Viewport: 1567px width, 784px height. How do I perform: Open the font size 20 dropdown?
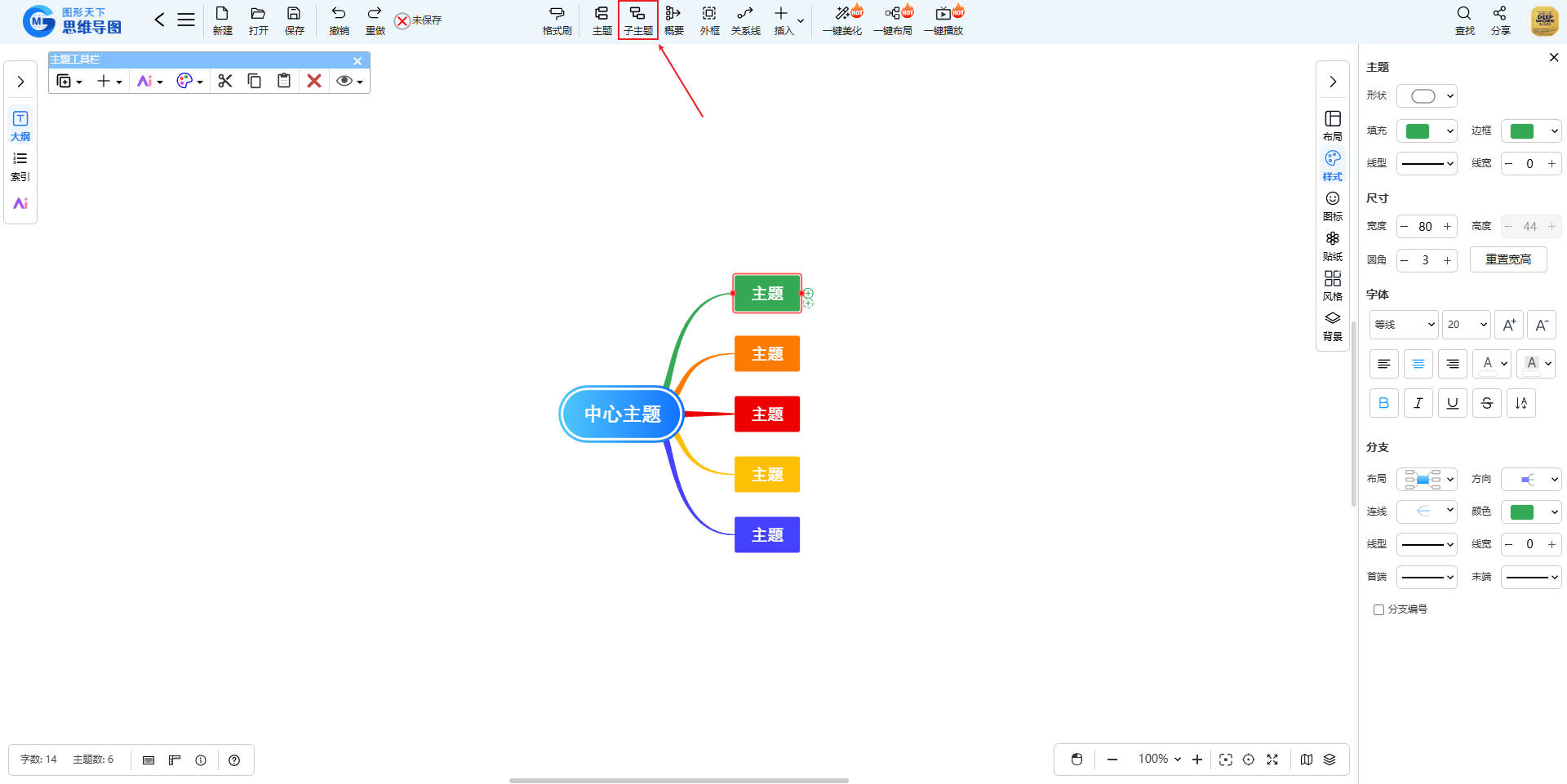point(1466,325)
